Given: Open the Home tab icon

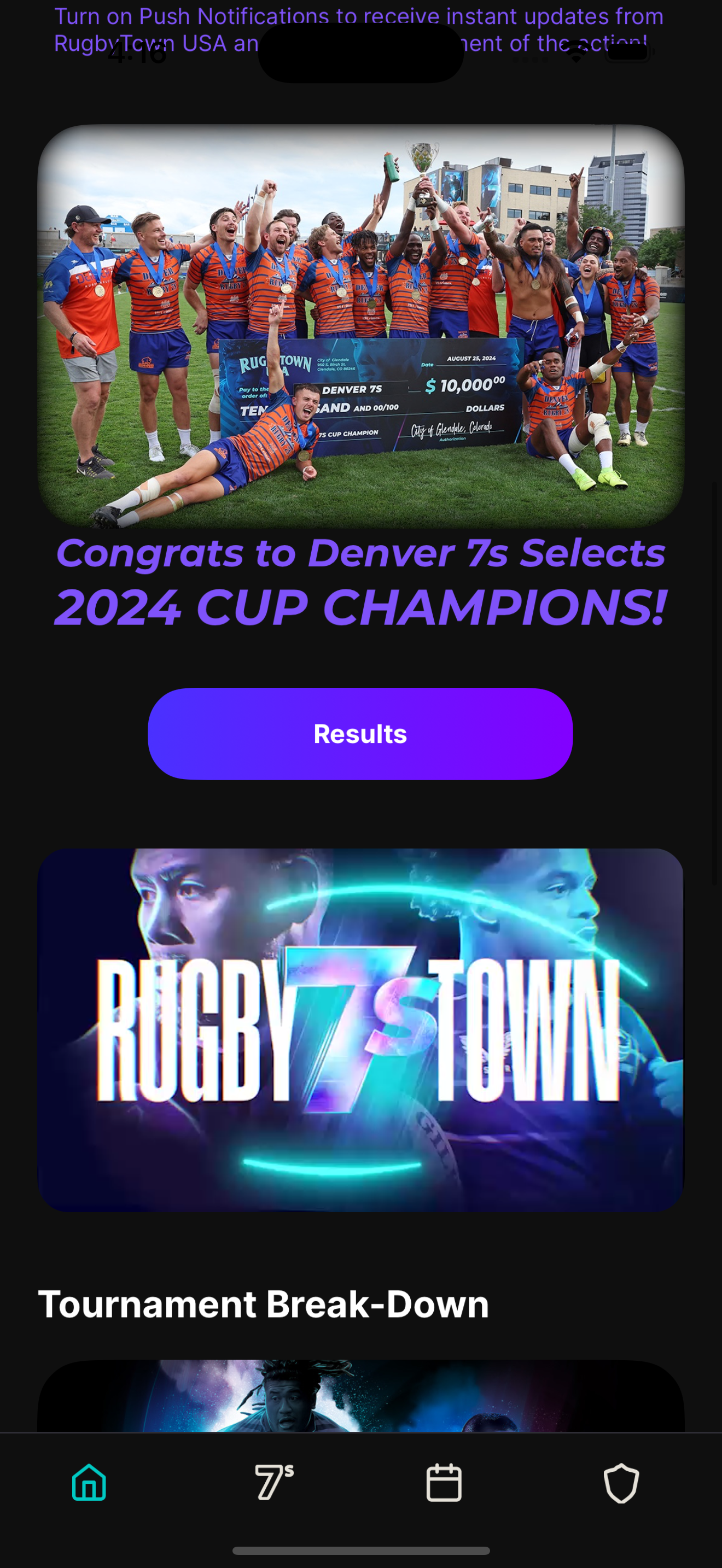Looking at the screenshot, I should click(89, 1482).
